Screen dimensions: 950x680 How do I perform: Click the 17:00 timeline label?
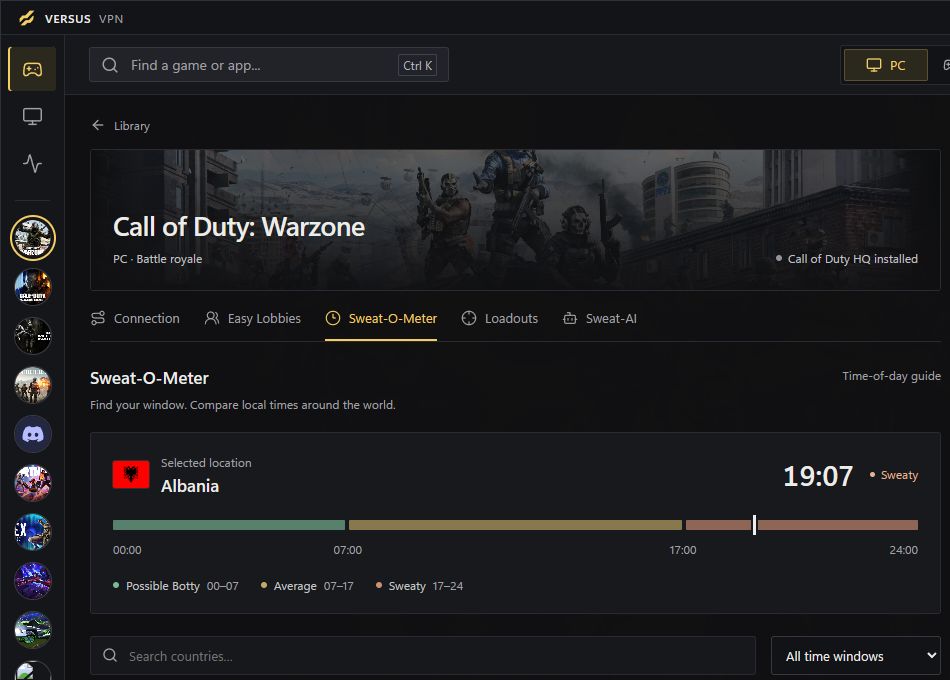click(x=683, y=550)
